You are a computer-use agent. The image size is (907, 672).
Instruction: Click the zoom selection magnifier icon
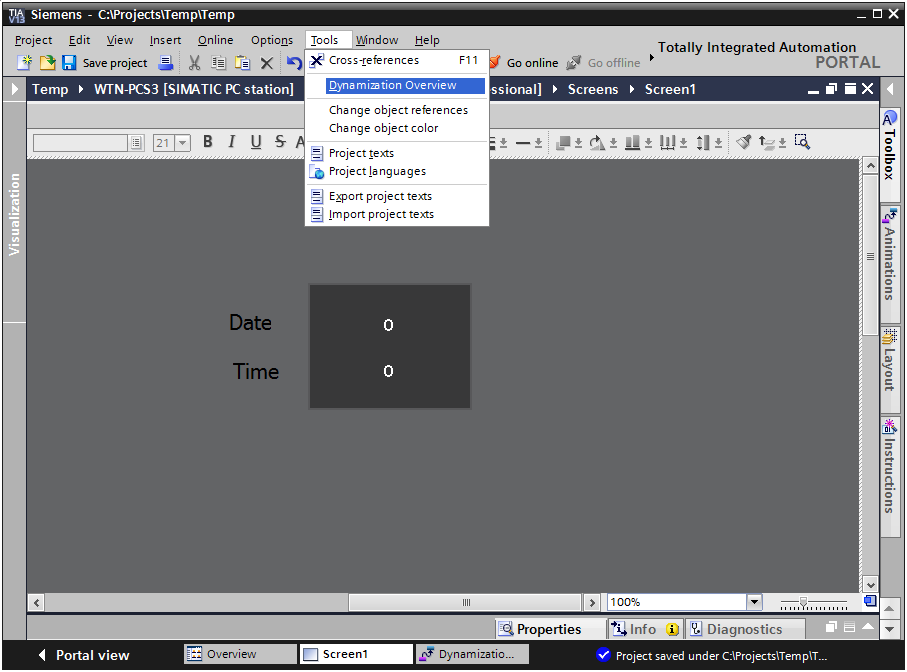(x=802, y=142)
